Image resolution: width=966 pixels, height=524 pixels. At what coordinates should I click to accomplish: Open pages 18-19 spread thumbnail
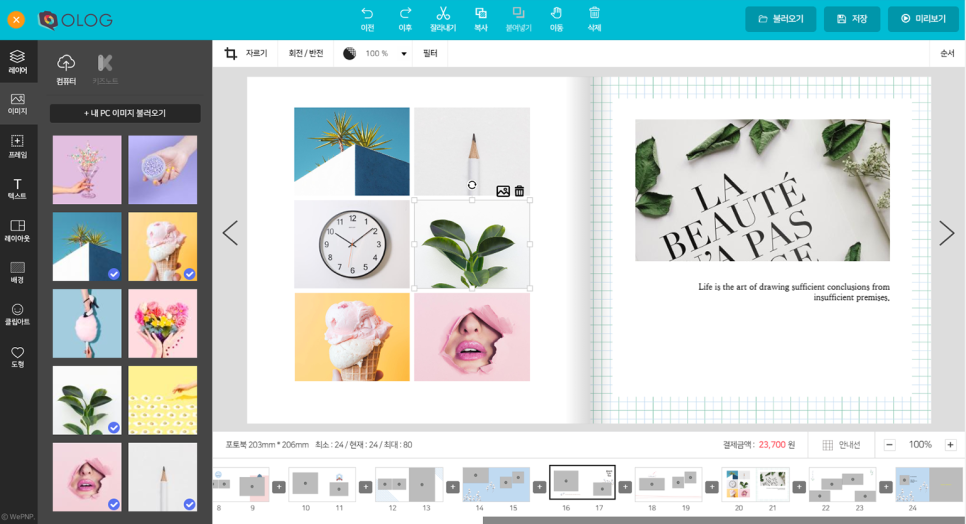click(668, 485)
